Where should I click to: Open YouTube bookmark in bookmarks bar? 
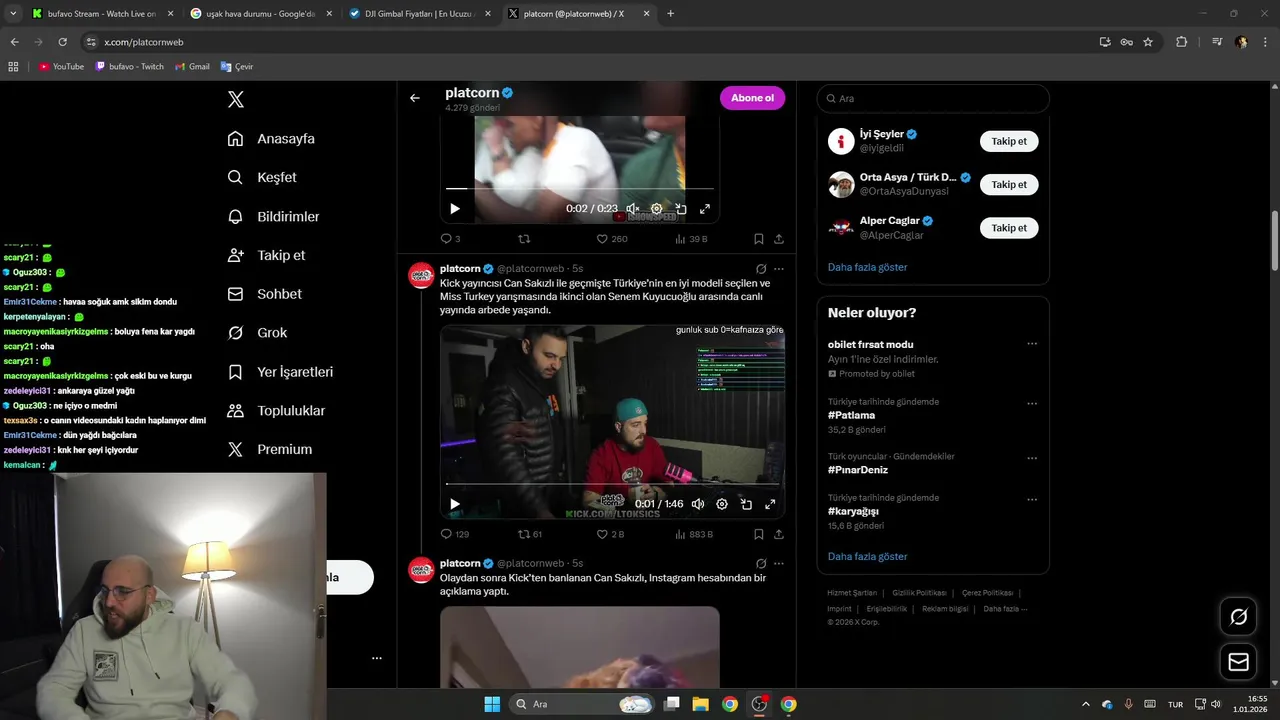click(61, 66)
